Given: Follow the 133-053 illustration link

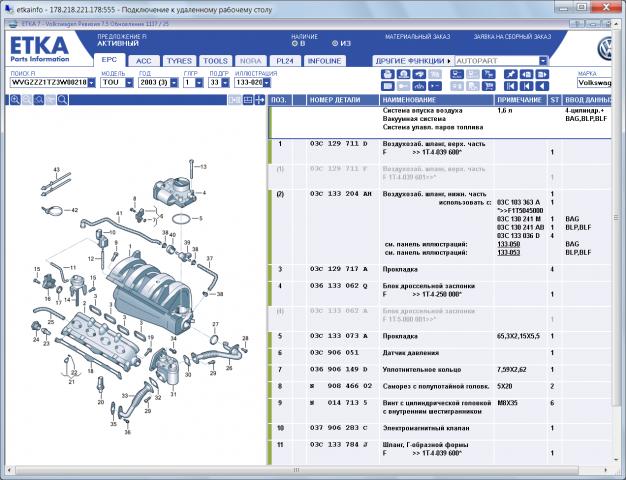Looking at the screenshot, I should tap(508, 252).
